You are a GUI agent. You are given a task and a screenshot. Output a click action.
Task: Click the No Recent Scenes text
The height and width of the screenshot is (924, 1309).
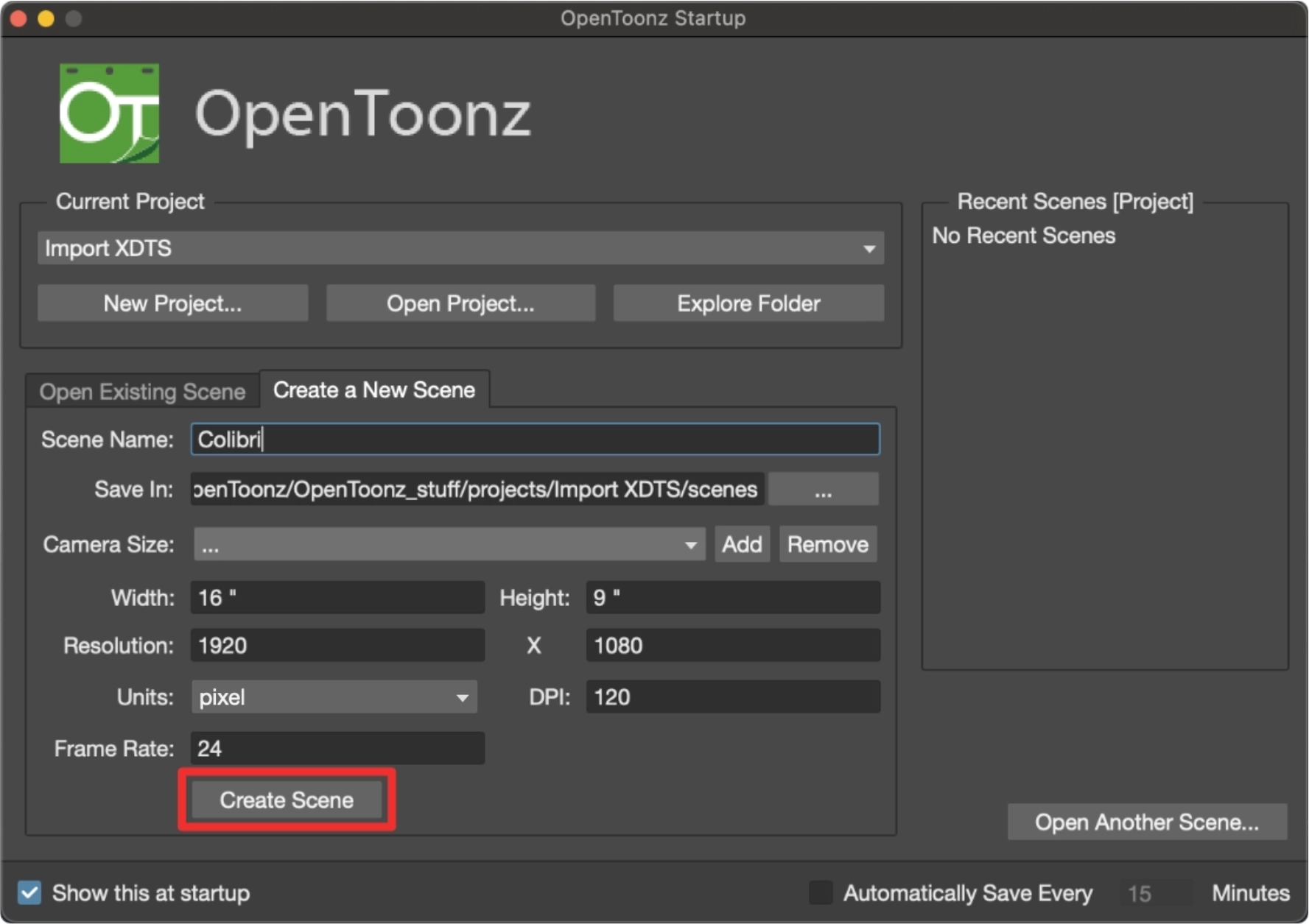[x=1023, y=236]
